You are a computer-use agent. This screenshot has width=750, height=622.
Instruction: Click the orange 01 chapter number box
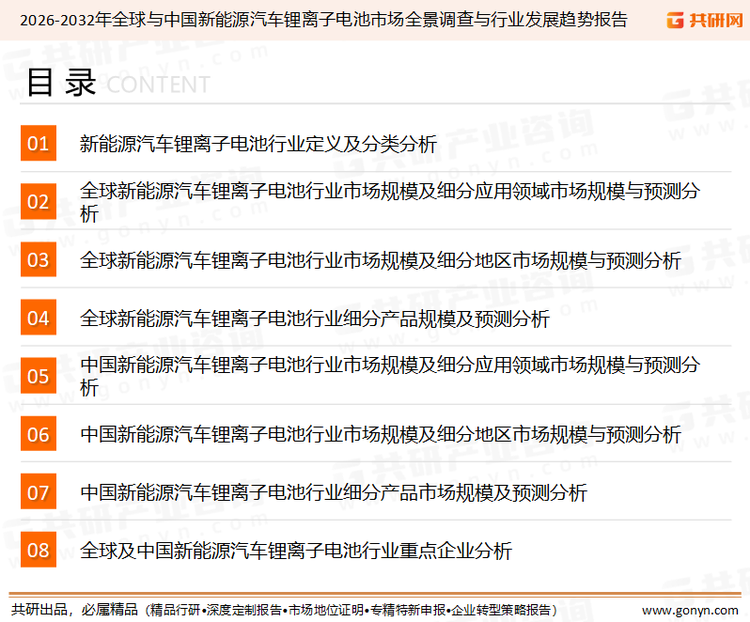(x=38, y=143)
